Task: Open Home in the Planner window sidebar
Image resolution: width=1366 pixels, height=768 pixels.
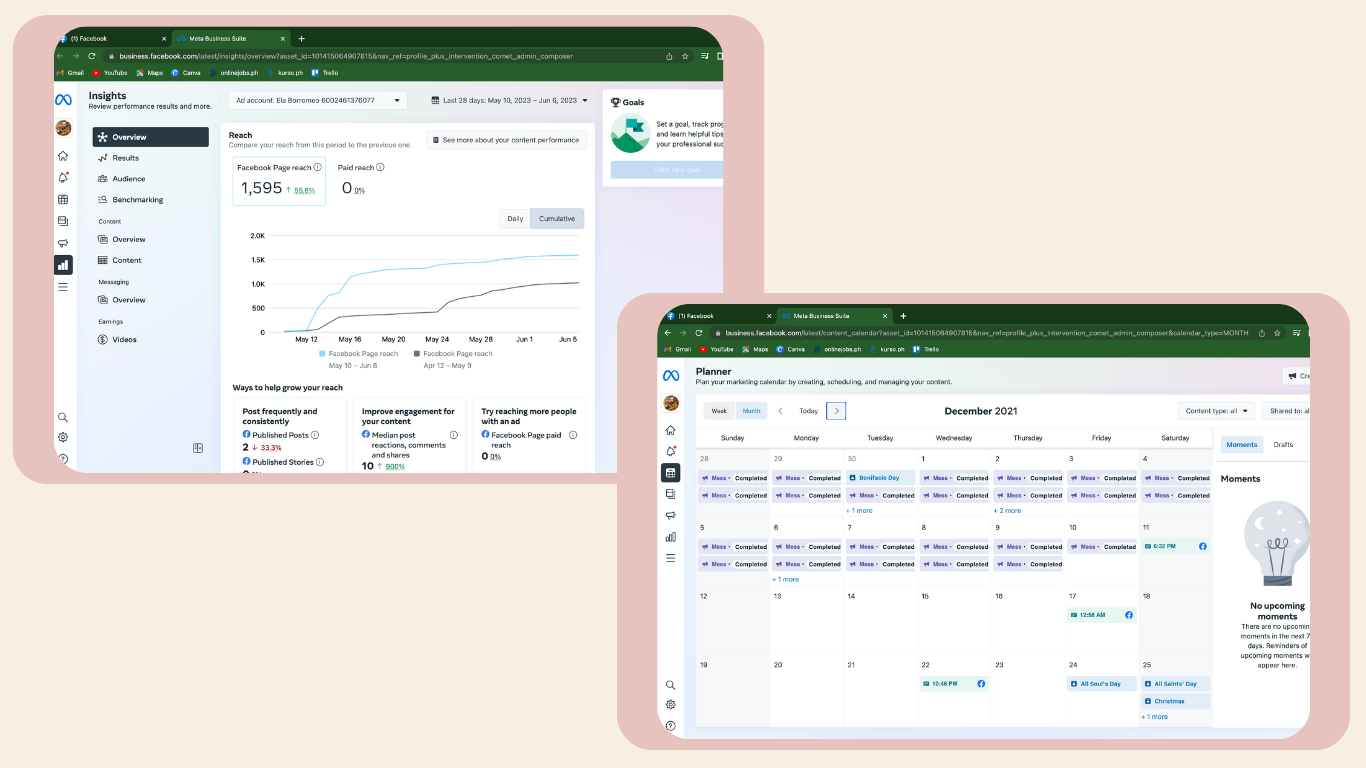Action: tap(670, 430)
